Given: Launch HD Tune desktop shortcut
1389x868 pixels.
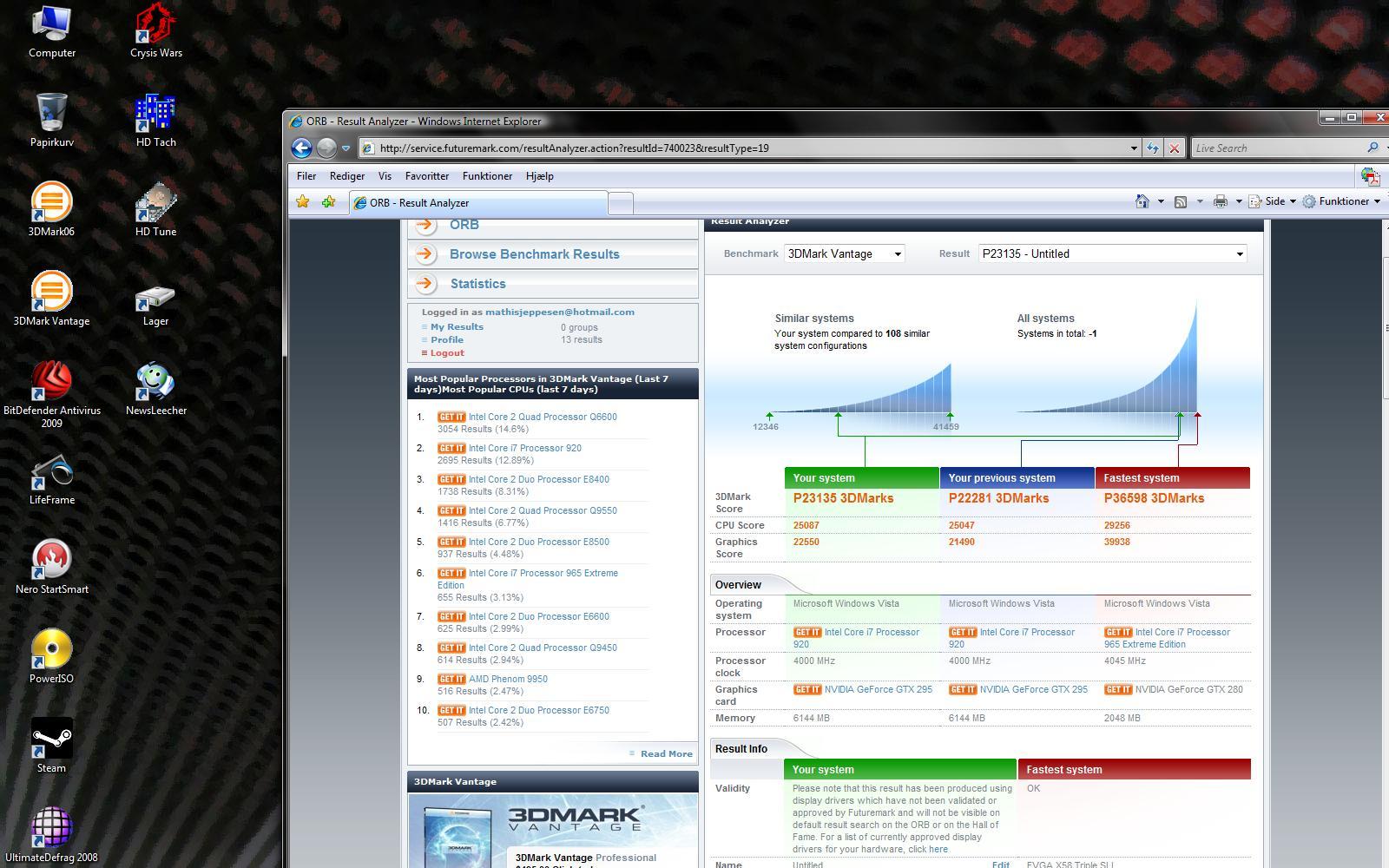Looking at the screenshot, I should point(156,209).
